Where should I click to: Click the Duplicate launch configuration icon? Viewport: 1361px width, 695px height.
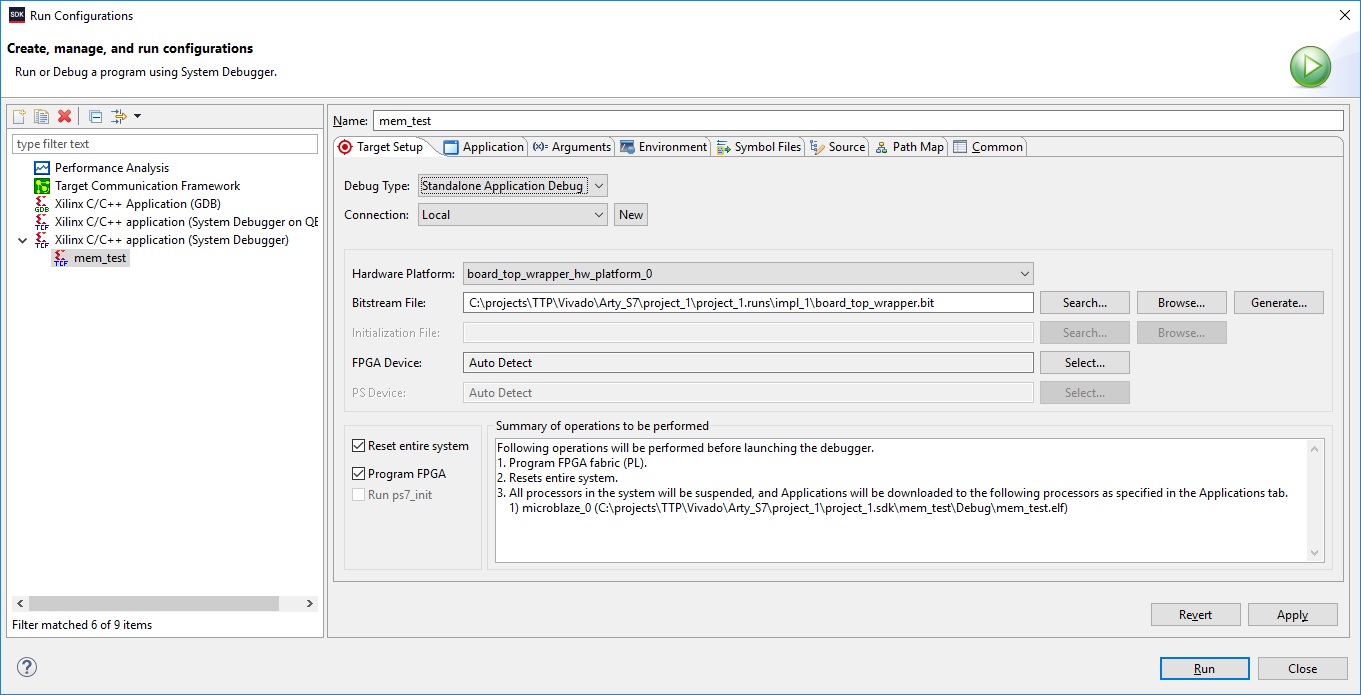41,117
